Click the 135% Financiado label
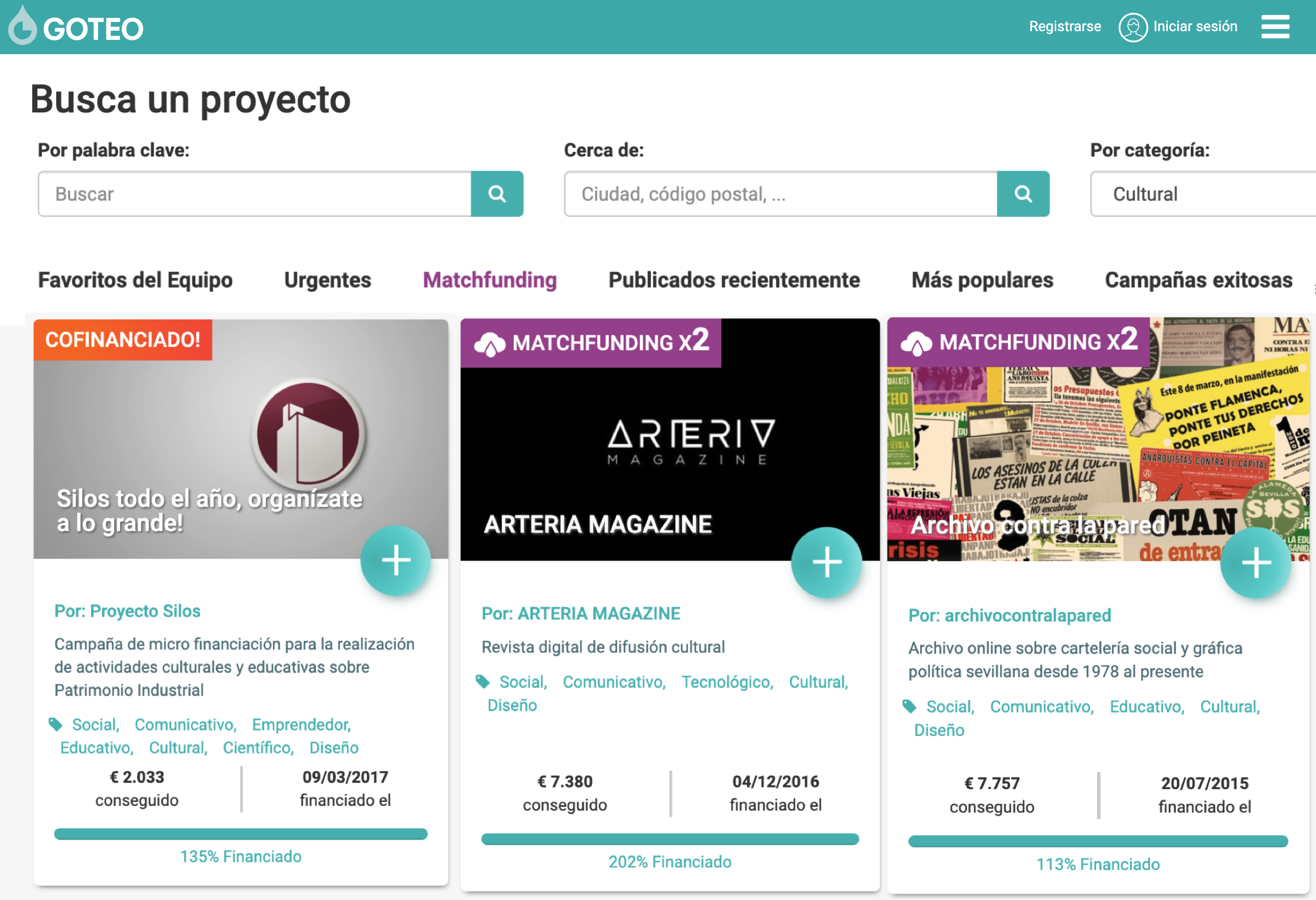1316x900 pixels. [x=241, y=856]
